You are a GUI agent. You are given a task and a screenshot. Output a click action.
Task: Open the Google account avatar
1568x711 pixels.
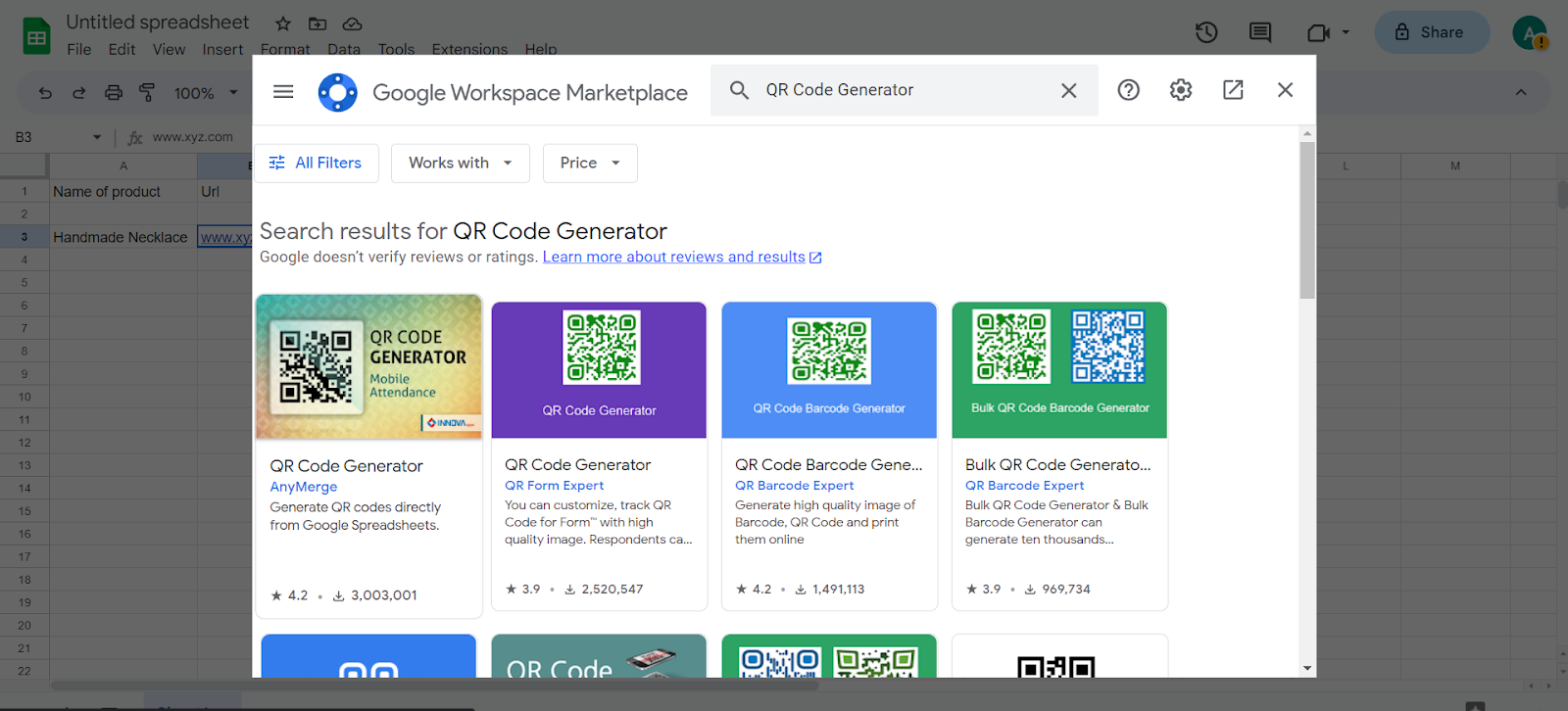[x=1530, y=32]
